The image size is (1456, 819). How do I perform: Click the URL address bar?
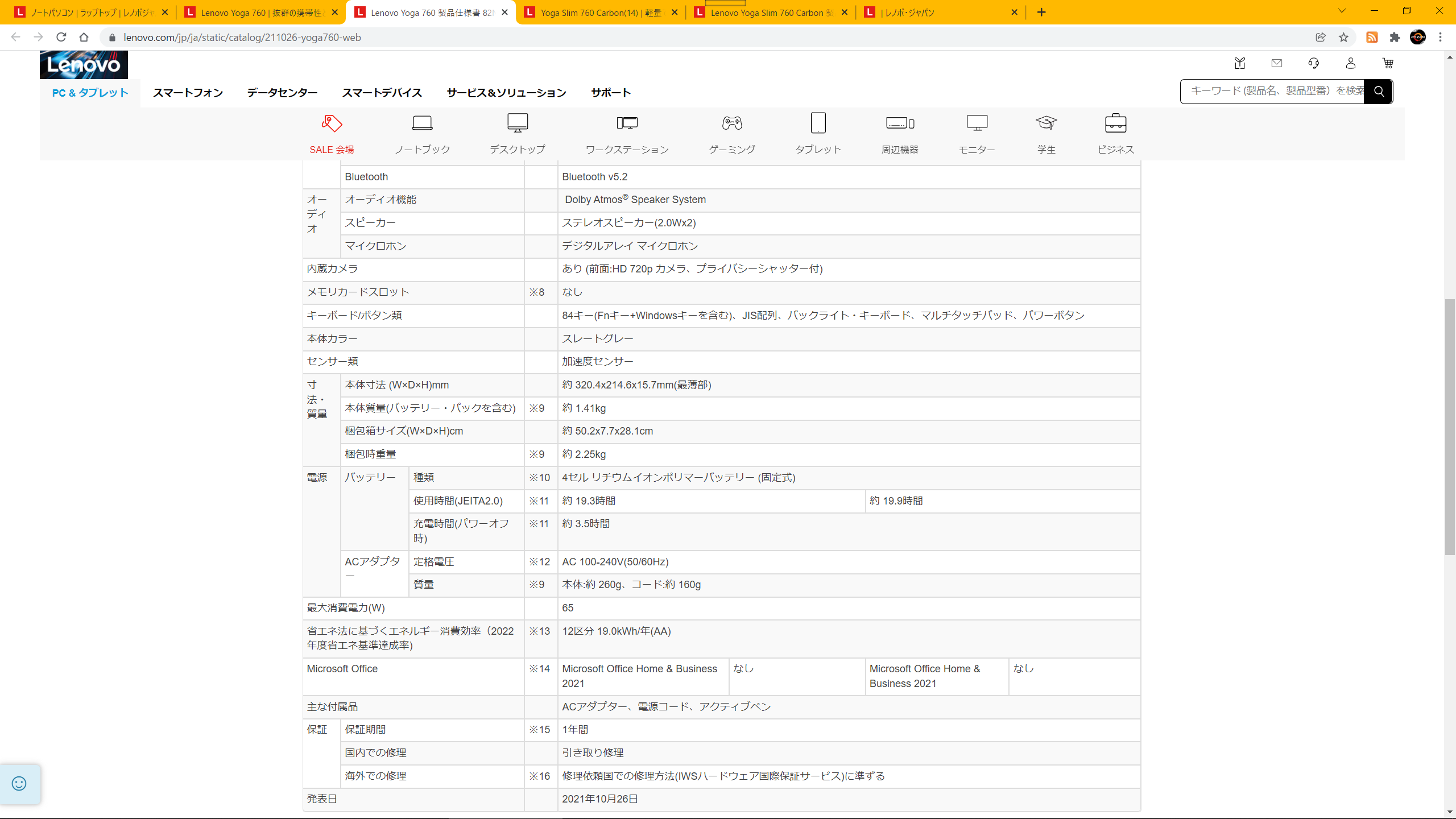point(705,38)
